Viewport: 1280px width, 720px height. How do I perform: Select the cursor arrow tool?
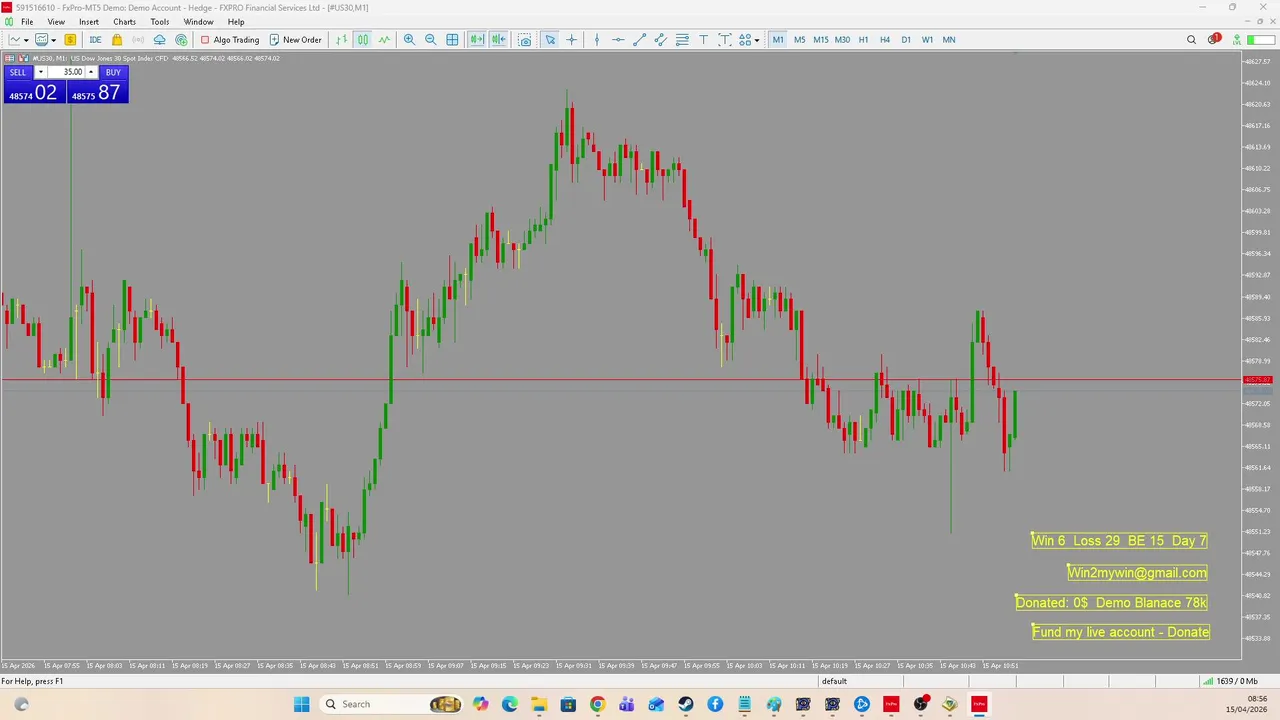550,40
